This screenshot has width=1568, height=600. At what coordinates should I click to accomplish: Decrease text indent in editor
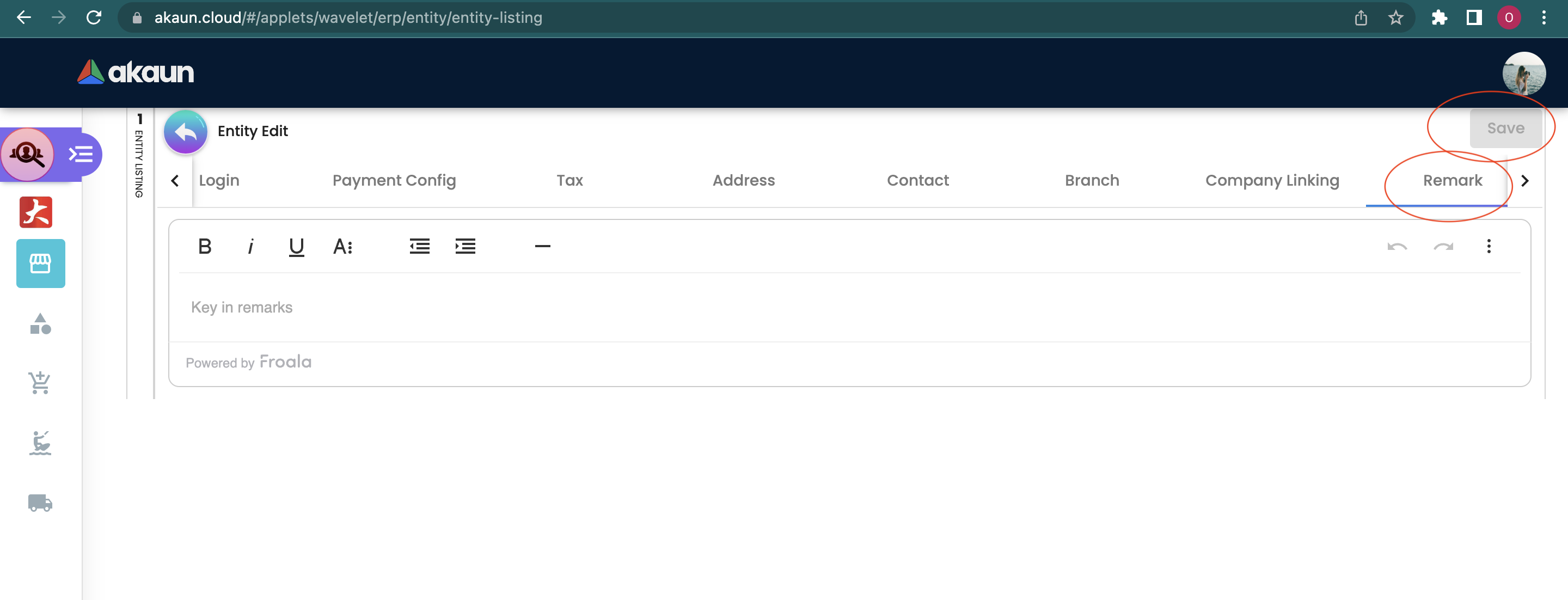click(419, 247)
